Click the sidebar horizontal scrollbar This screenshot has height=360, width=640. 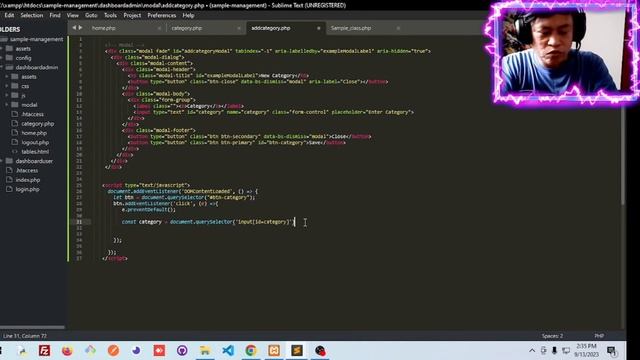(32, 327)
